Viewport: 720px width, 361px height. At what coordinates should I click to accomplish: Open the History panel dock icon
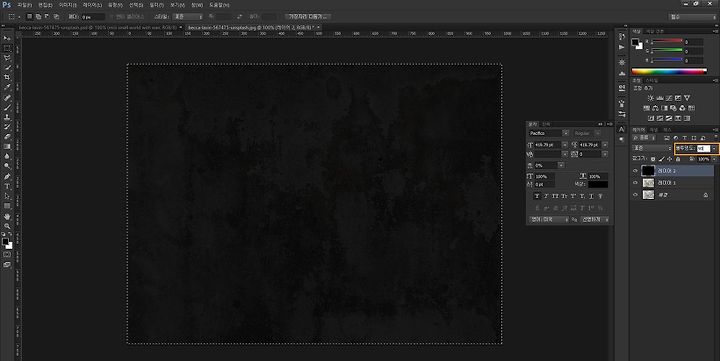click(x=622, y=36)
